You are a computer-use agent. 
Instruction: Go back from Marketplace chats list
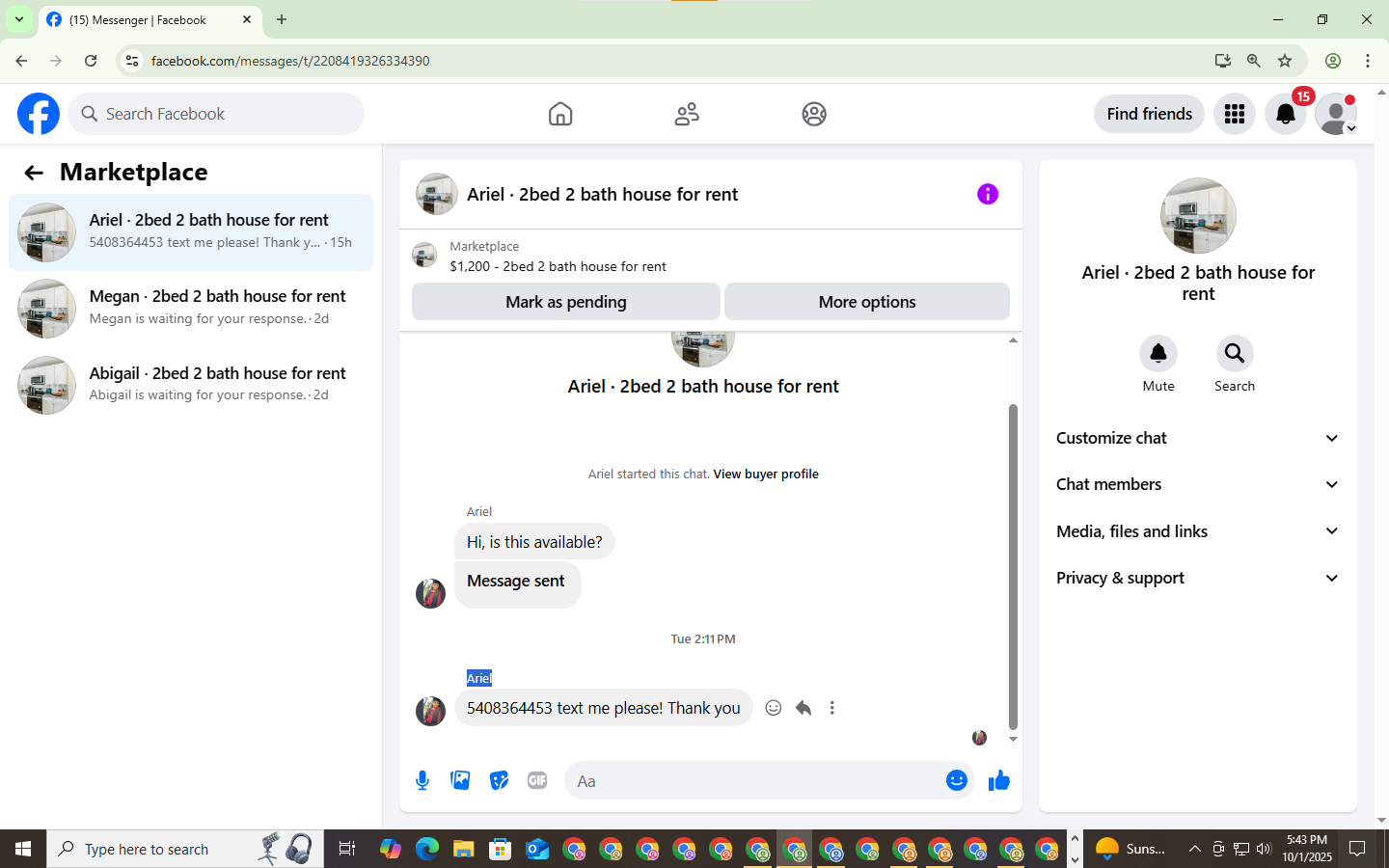34,173
